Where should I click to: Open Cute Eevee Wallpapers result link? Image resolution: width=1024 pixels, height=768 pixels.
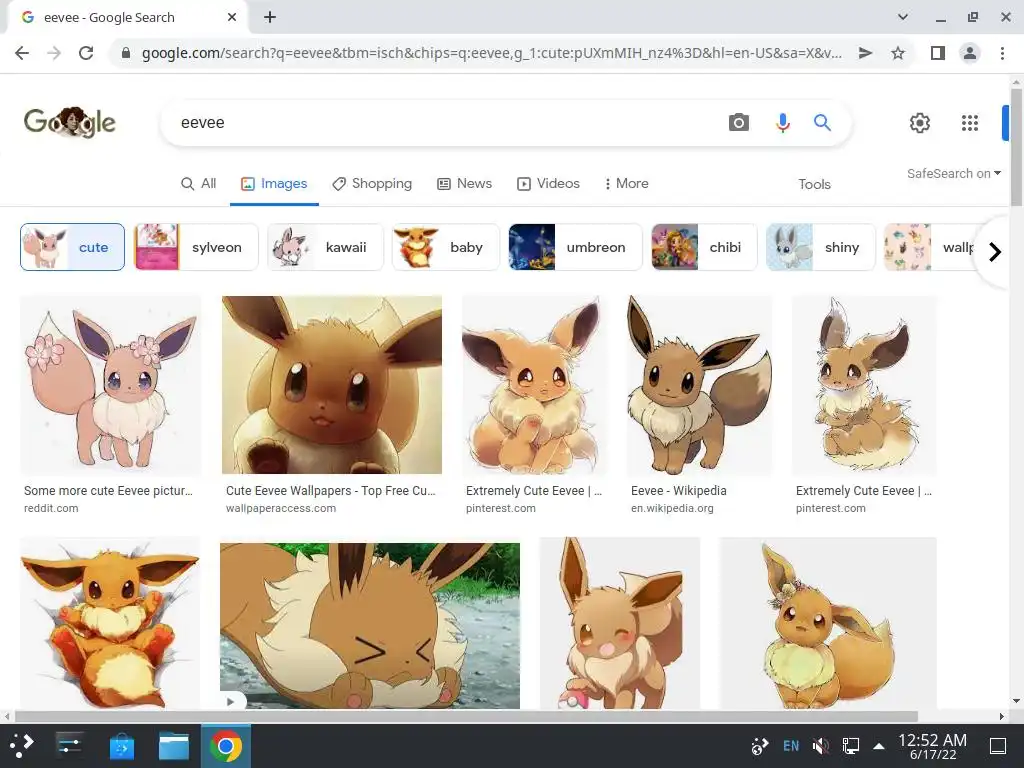pos(330,490)
